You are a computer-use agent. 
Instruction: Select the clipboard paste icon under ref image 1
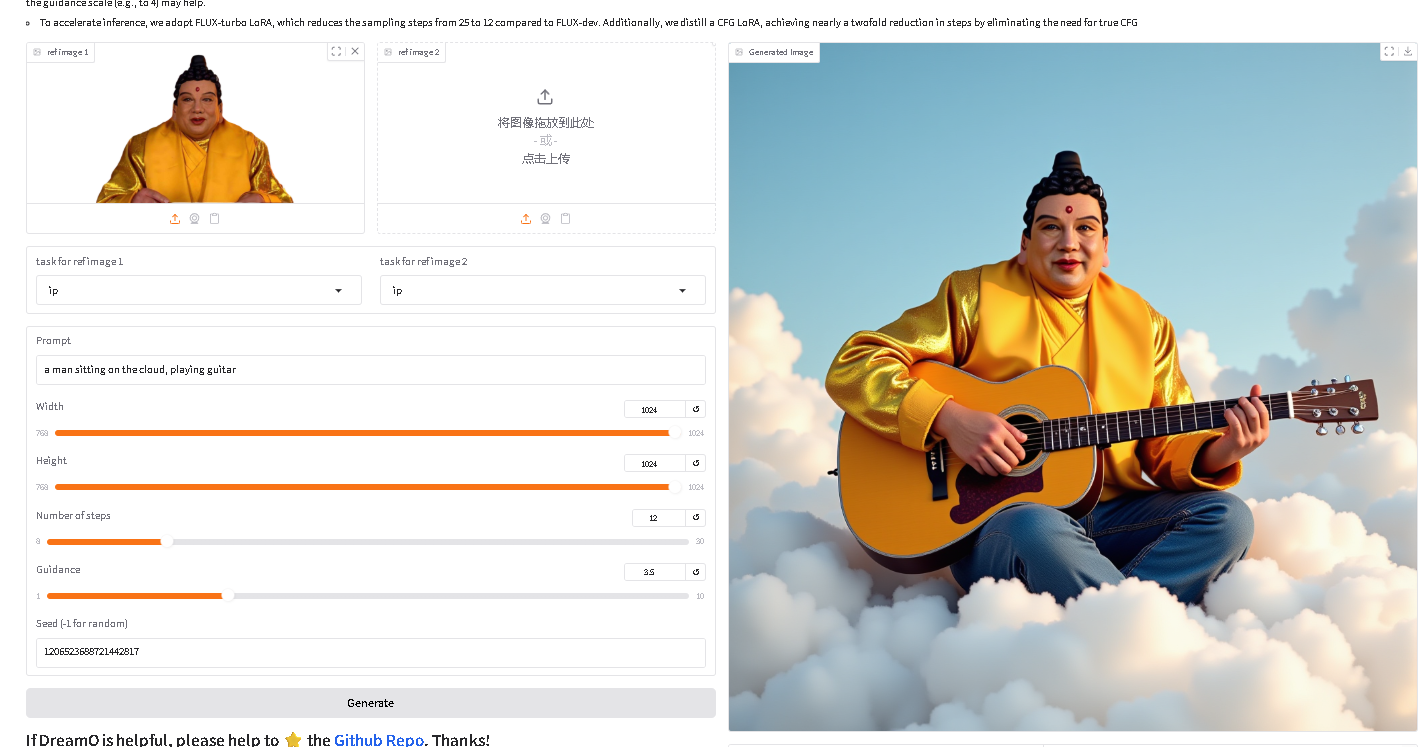point(215,218)
